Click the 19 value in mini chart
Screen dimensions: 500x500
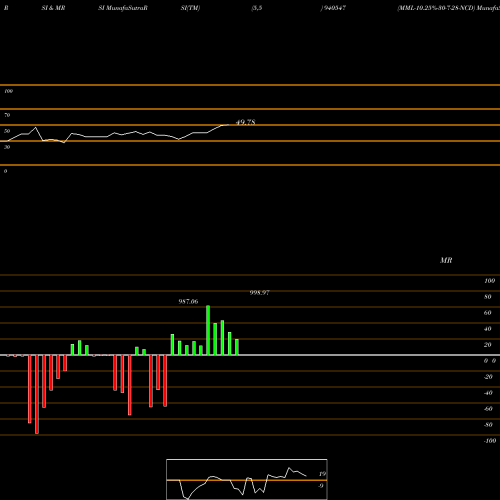coord(322,474)
